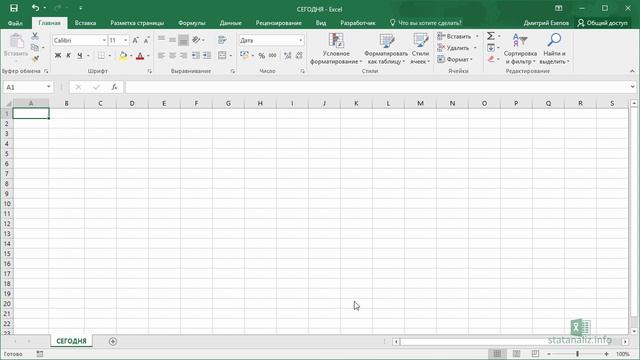
Task: Switch to Page Layout view icon
Action: click(x=516, y=354)
